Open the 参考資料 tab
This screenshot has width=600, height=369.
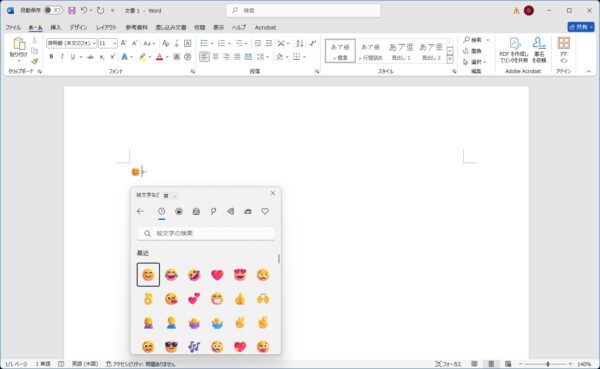[136, 28]
